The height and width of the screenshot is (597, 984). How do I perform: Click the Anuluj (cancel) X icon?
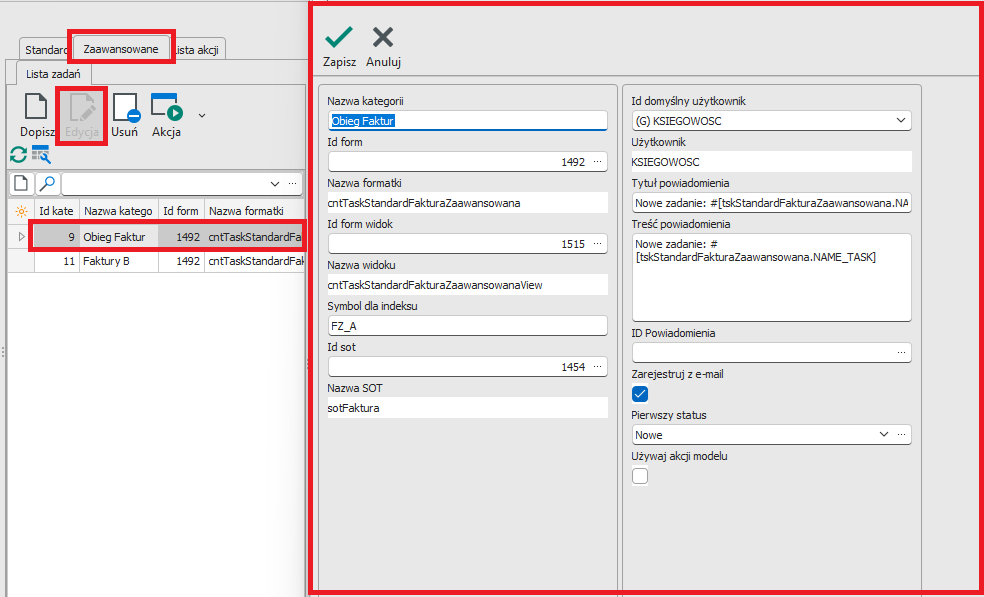click(x=382, y=38)
